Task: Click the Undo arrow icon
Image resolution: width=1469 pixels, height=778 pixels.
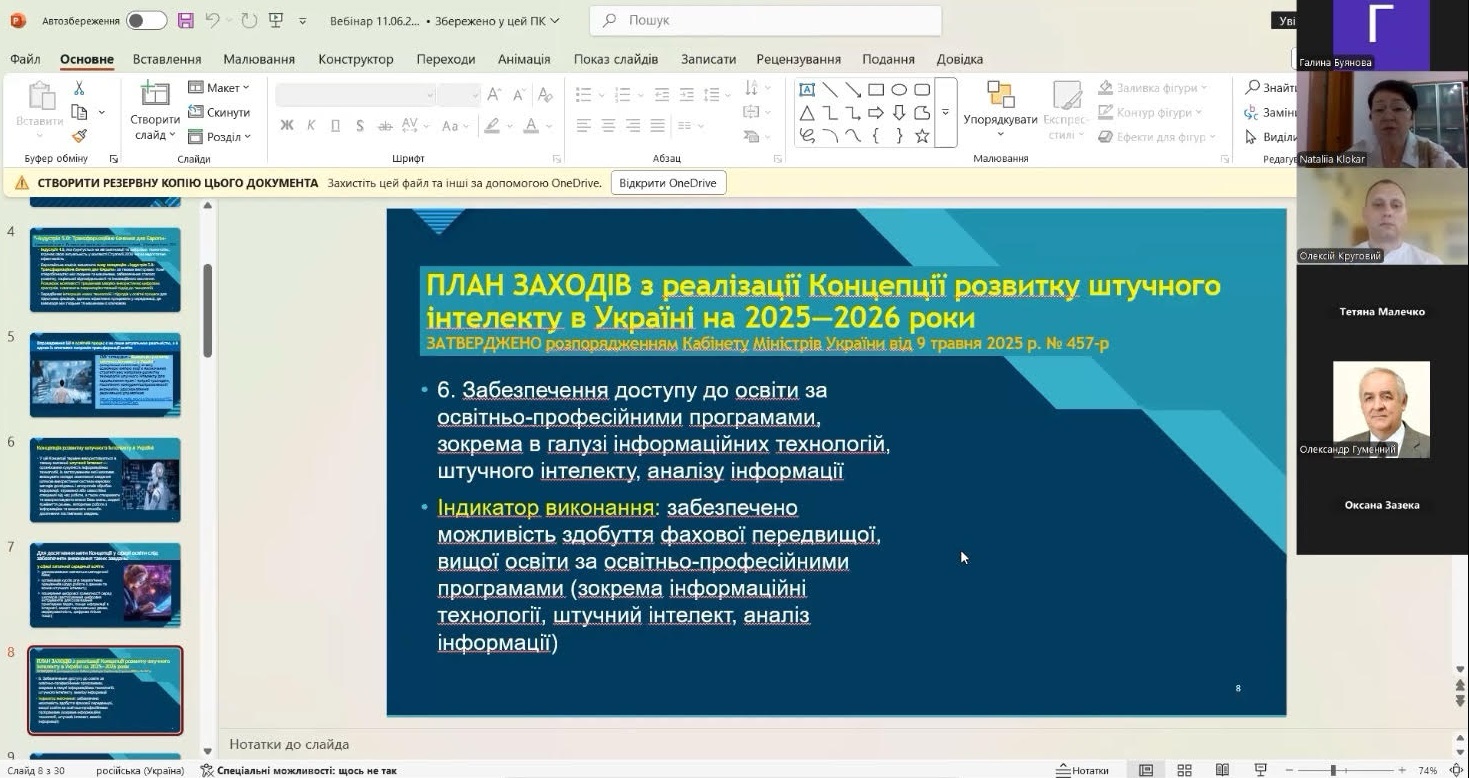Action: pos(212,20)
